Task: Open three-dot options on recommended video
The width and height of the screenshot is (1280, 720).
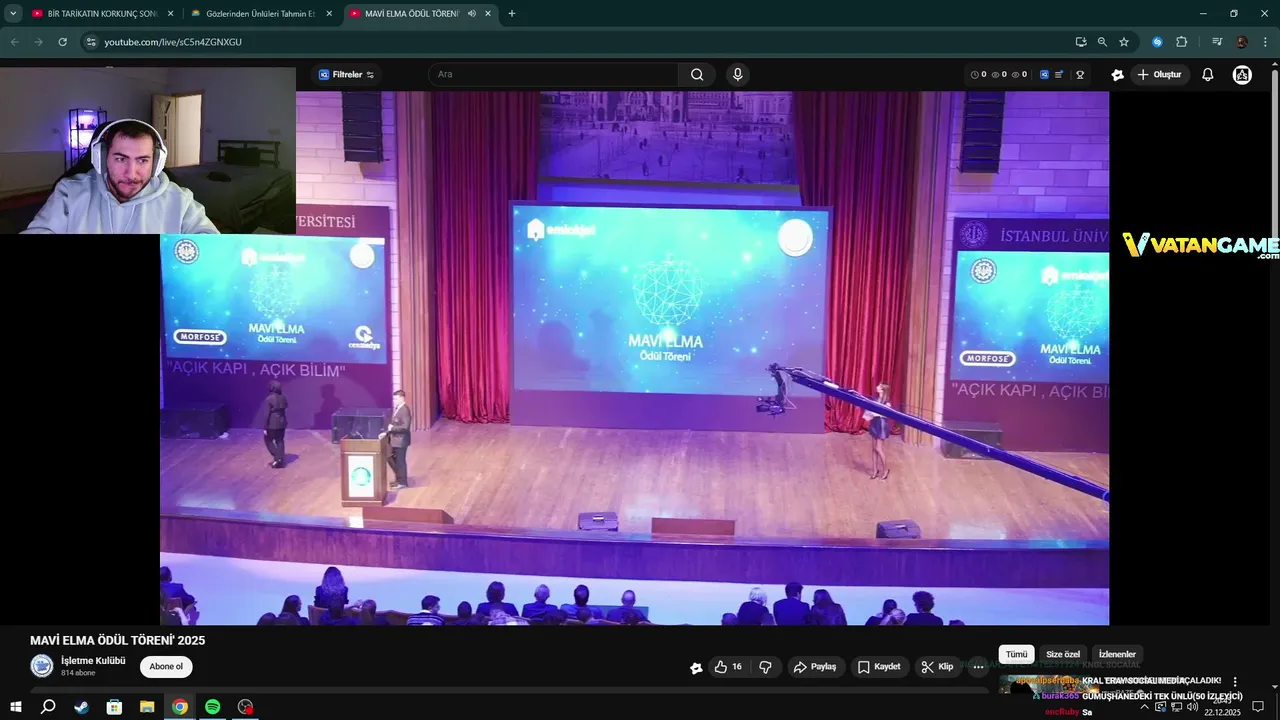Action: tap(1235, 681)
